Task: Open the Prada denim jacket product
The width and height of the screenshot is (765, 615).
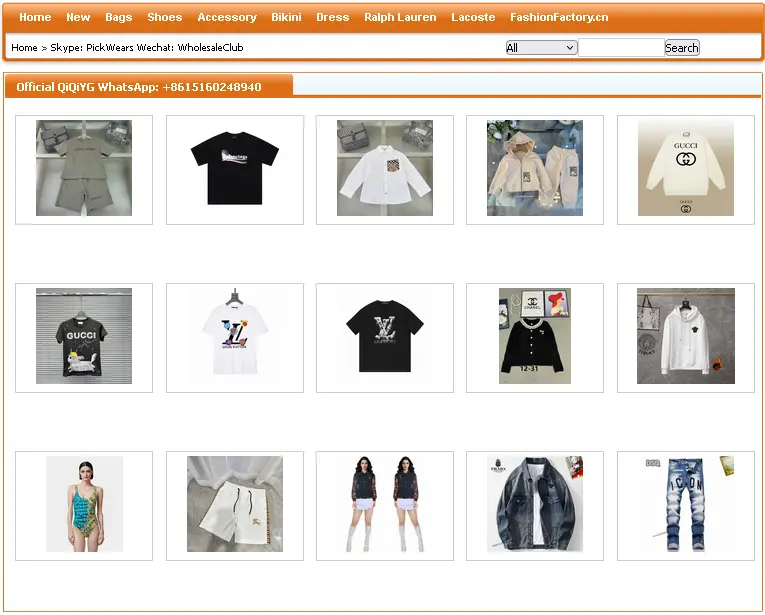Action: [535, 504]
